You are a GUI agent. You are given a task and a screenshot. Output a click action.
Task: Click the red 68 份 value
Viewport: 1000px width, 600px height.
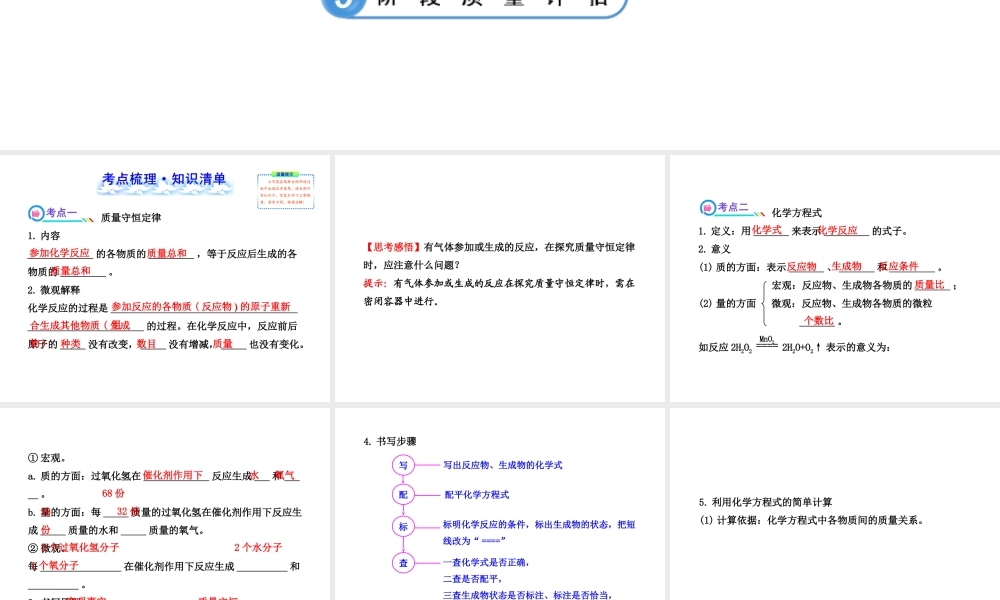pos(113,493)
